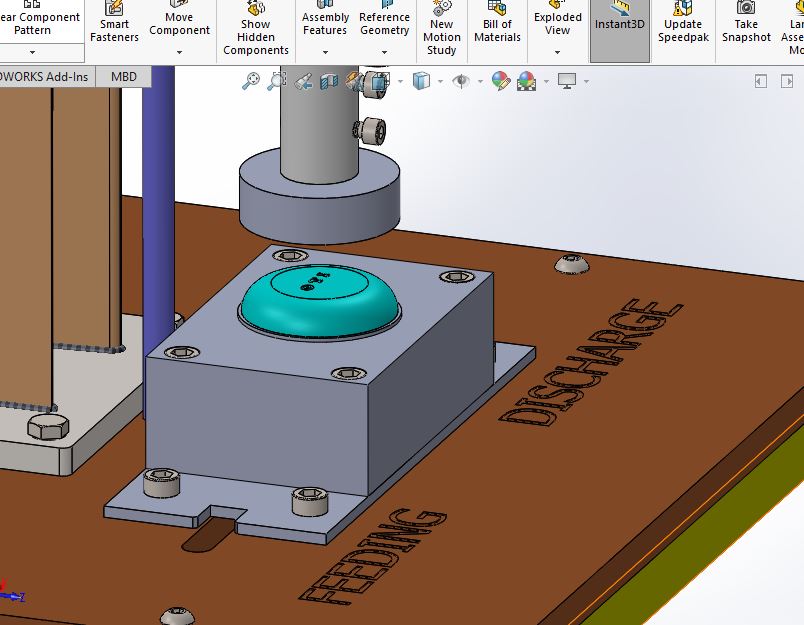Expand View Orientation dropdown arrow
The width and height of the screenshot is (804, 625).
pos(400,81)
